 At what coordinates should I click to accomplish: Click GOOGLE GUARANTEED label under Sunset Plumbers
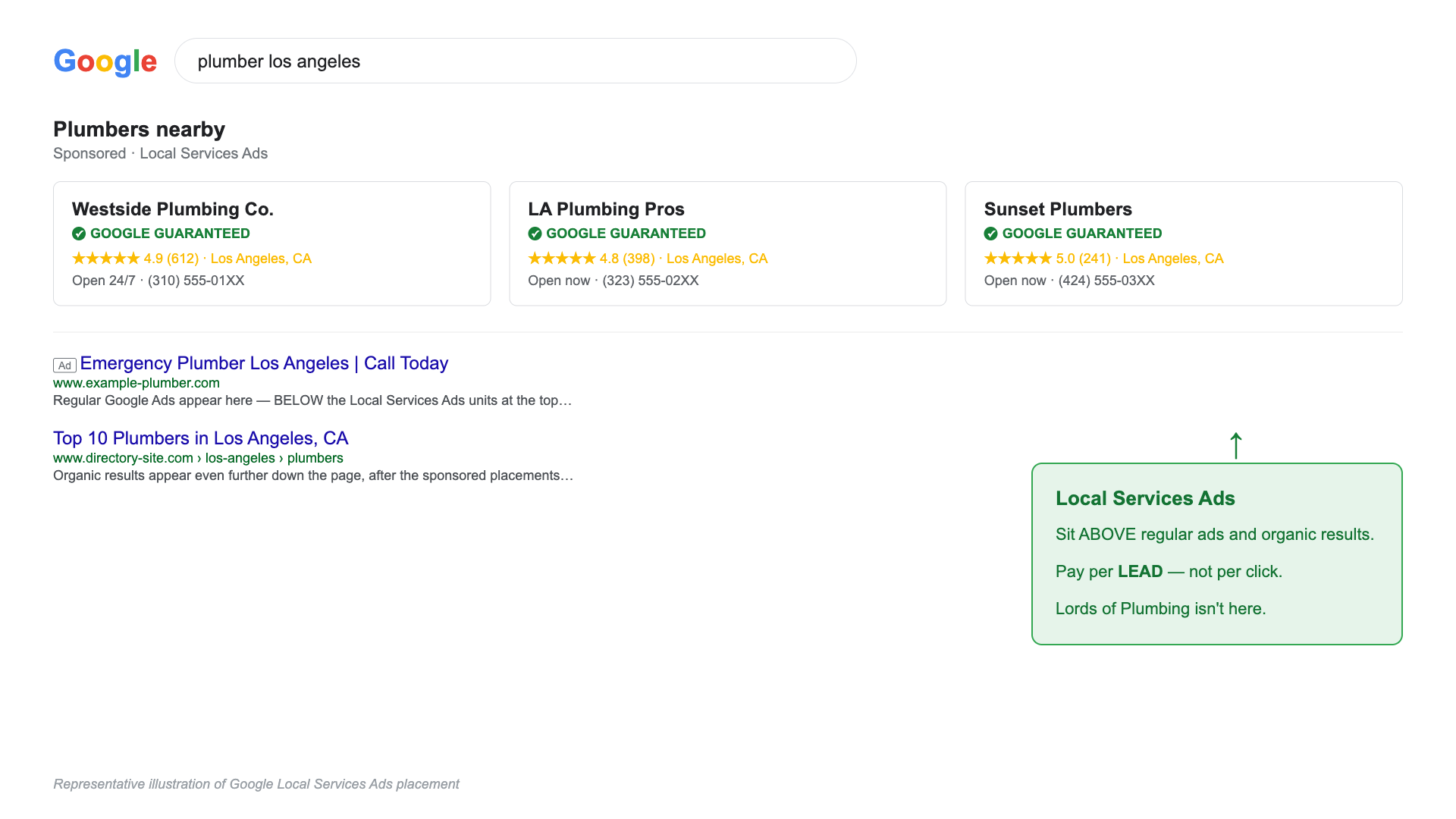pos(1082,234)
